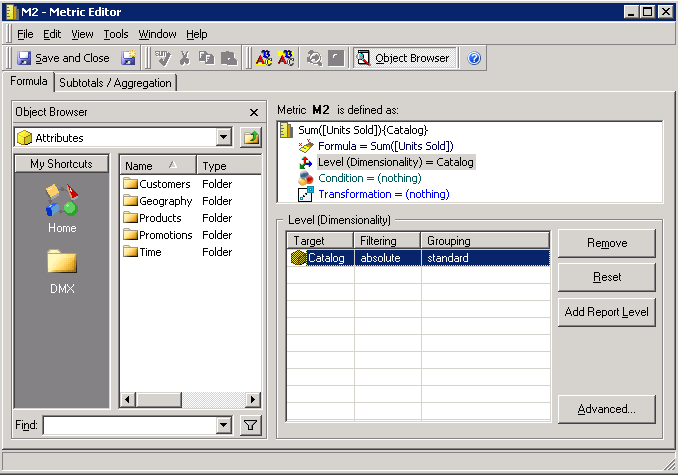Open the Tools menu
Image resolution: width=678 pixels, height=476 pixels.
[x=115, y=34]
